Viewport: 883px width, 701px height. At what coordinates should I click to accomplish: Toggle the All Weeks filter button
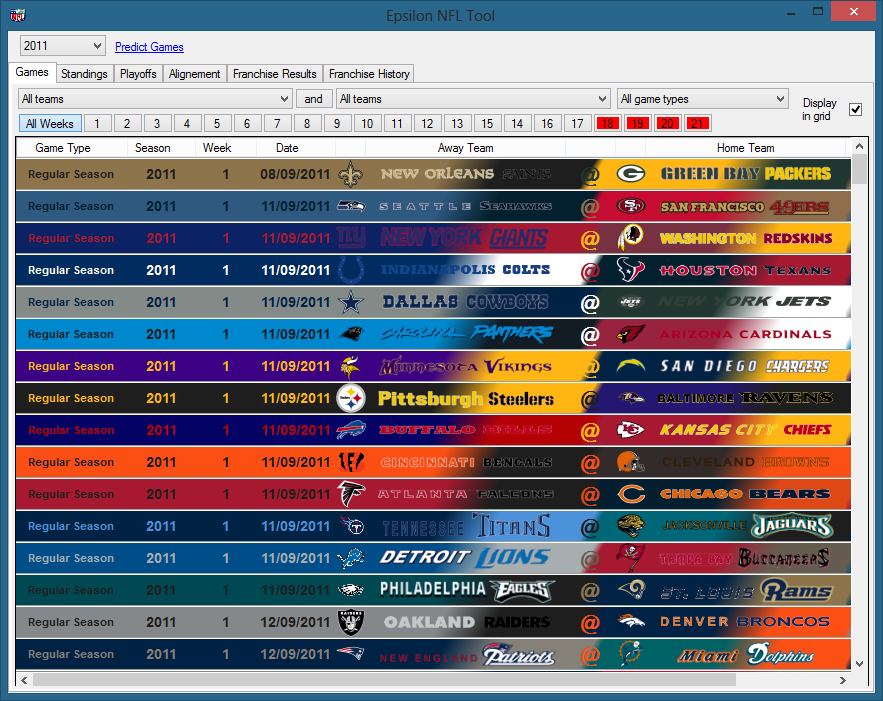(x=50, y=124)
